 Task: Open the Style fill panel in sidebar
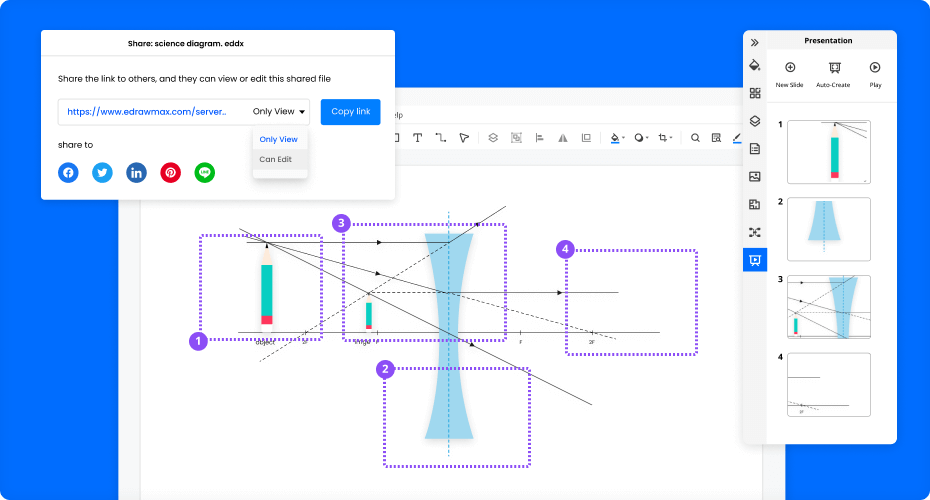click(754, 65)
